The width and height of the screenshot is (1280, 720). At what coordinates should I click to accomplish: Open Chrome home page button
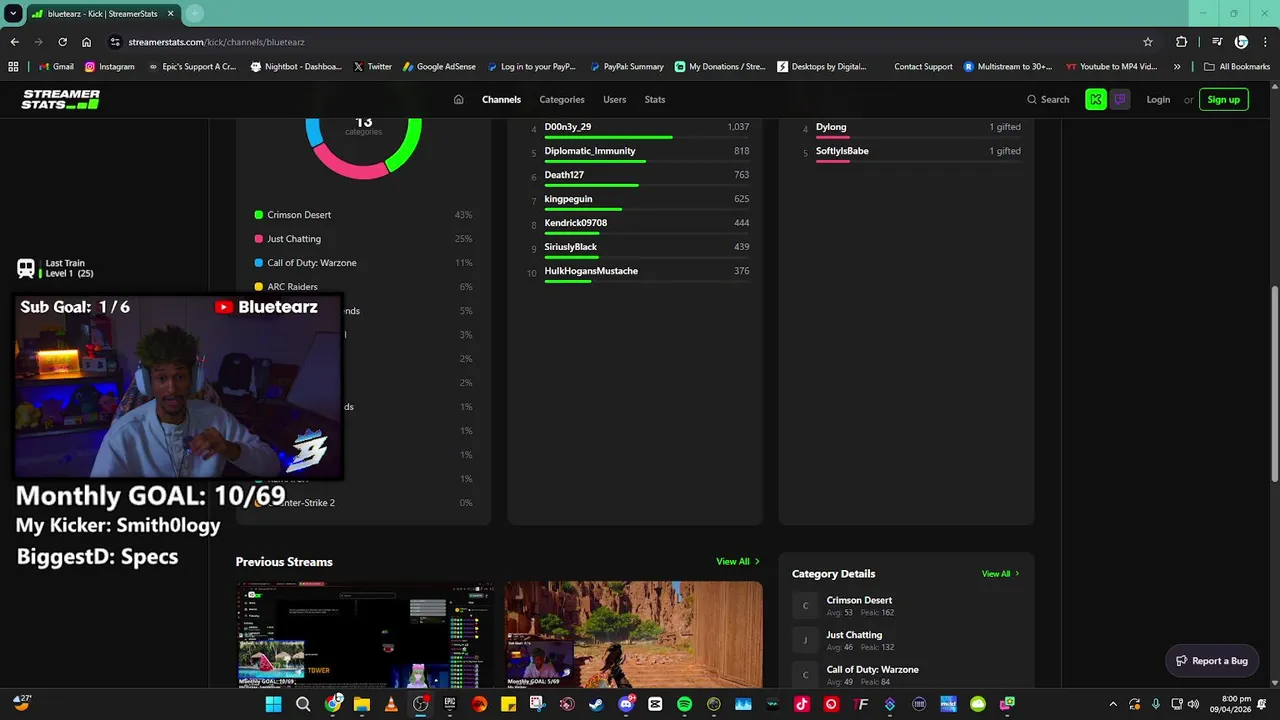pos(86,42)
